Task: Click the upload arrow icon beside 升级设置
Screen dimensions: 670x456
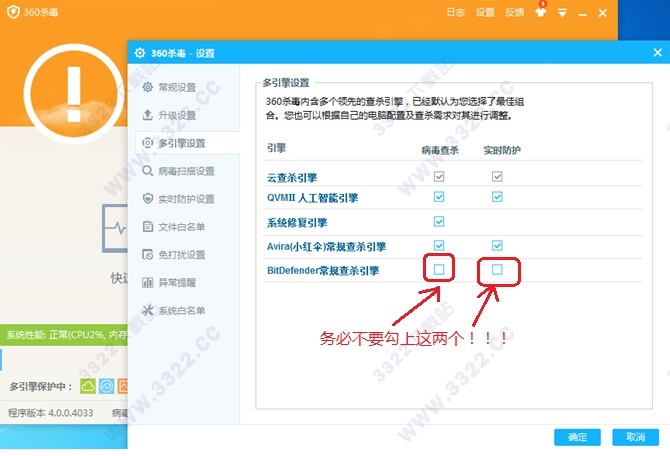Action: pyautogui.click(x=147, y=115)
